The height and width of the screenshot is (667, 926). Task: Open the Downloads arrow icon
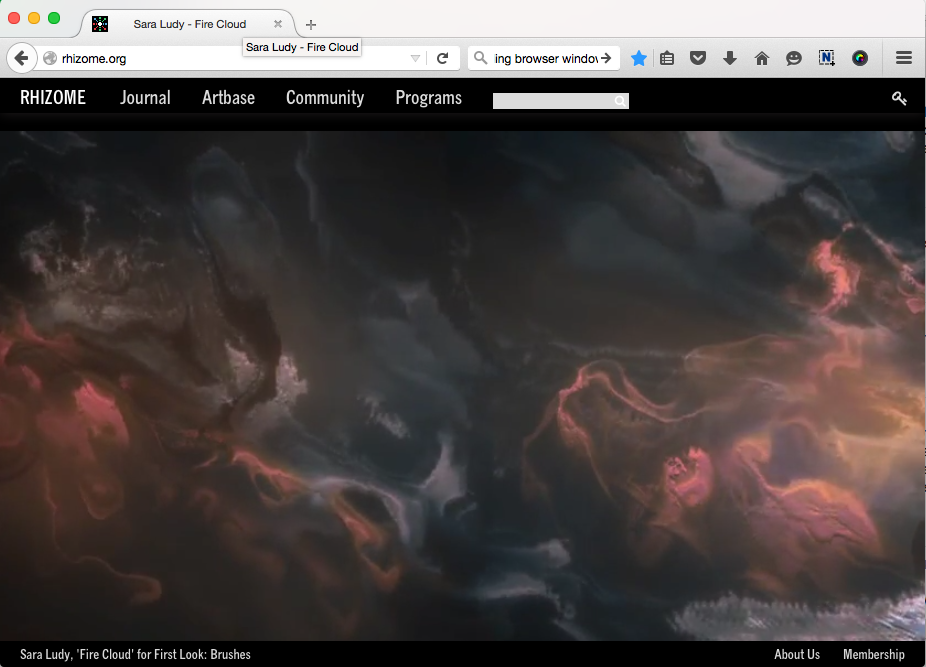730,58
